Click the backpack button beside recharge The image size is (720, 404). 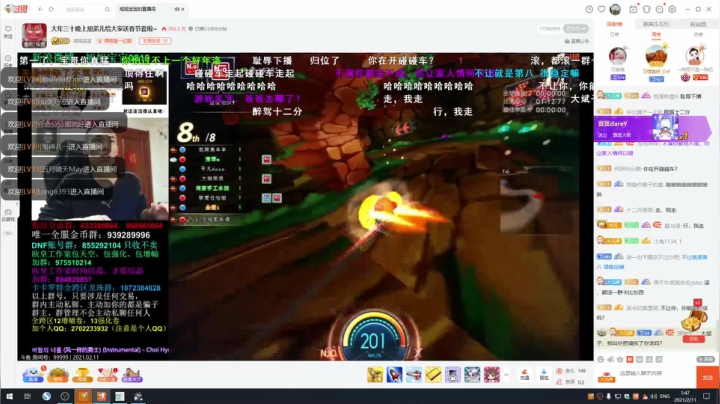[x=544, y=375]
